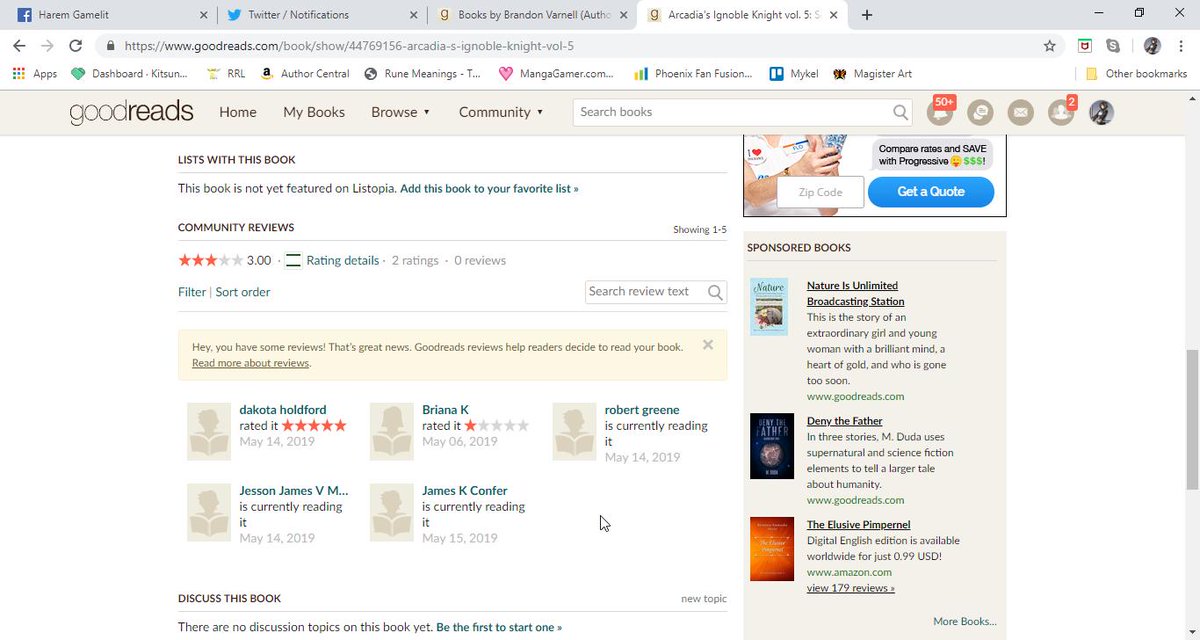Click Add this book to your favorite list
The height and width of the screenshot is (640, 1200).
coord(489,188)
